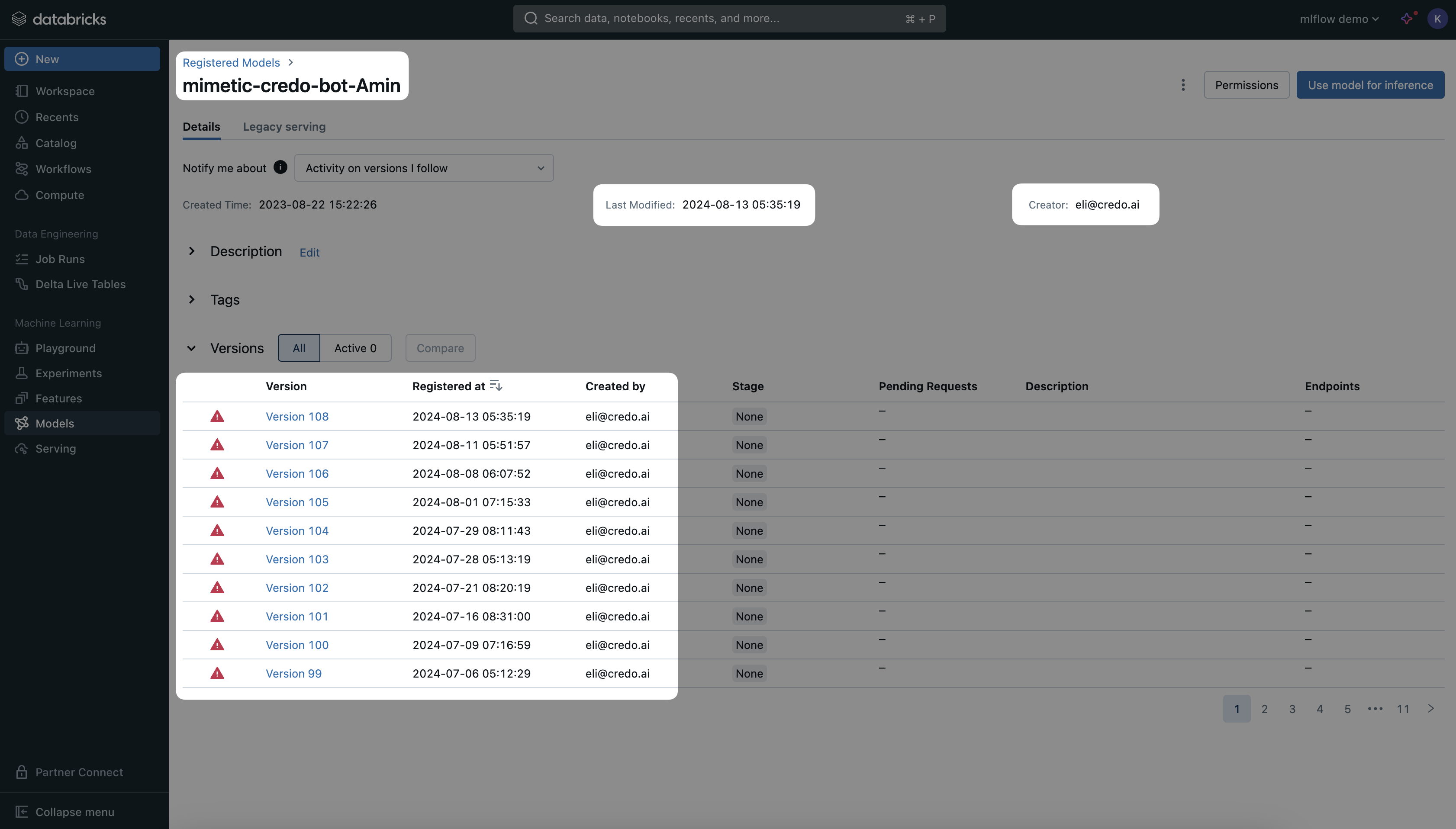Click the warning icon for Version 104
This screenshot has width=1456, height=829.
217,530
